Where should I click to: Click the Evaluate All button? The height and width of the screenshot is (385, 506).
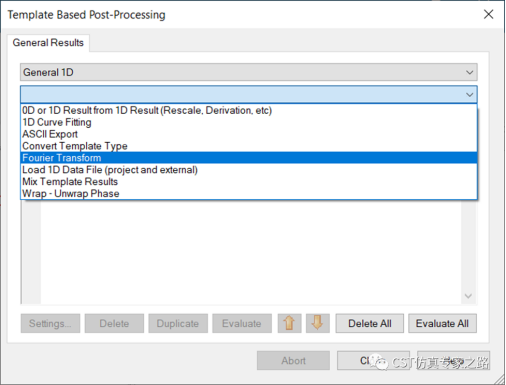click(x=442, y=323)
